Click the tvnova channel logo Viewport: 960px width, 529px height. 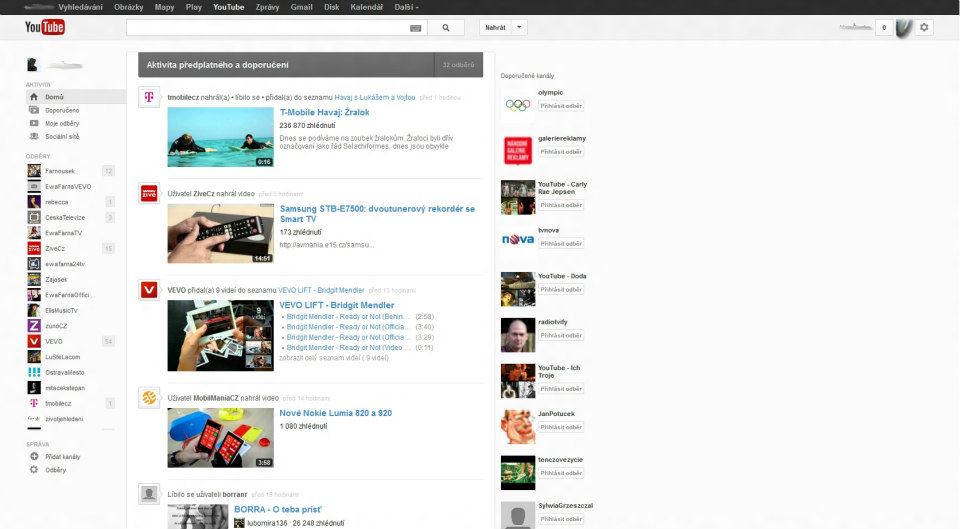(x=518, y=240)
